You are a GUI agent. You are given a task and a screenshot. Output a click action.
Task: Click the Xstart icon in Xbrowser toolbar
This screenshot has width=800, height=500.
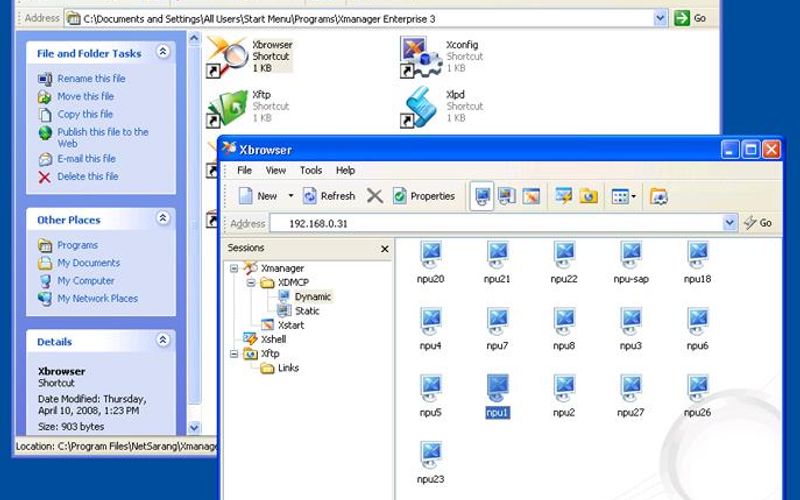[x=531, y=196]
